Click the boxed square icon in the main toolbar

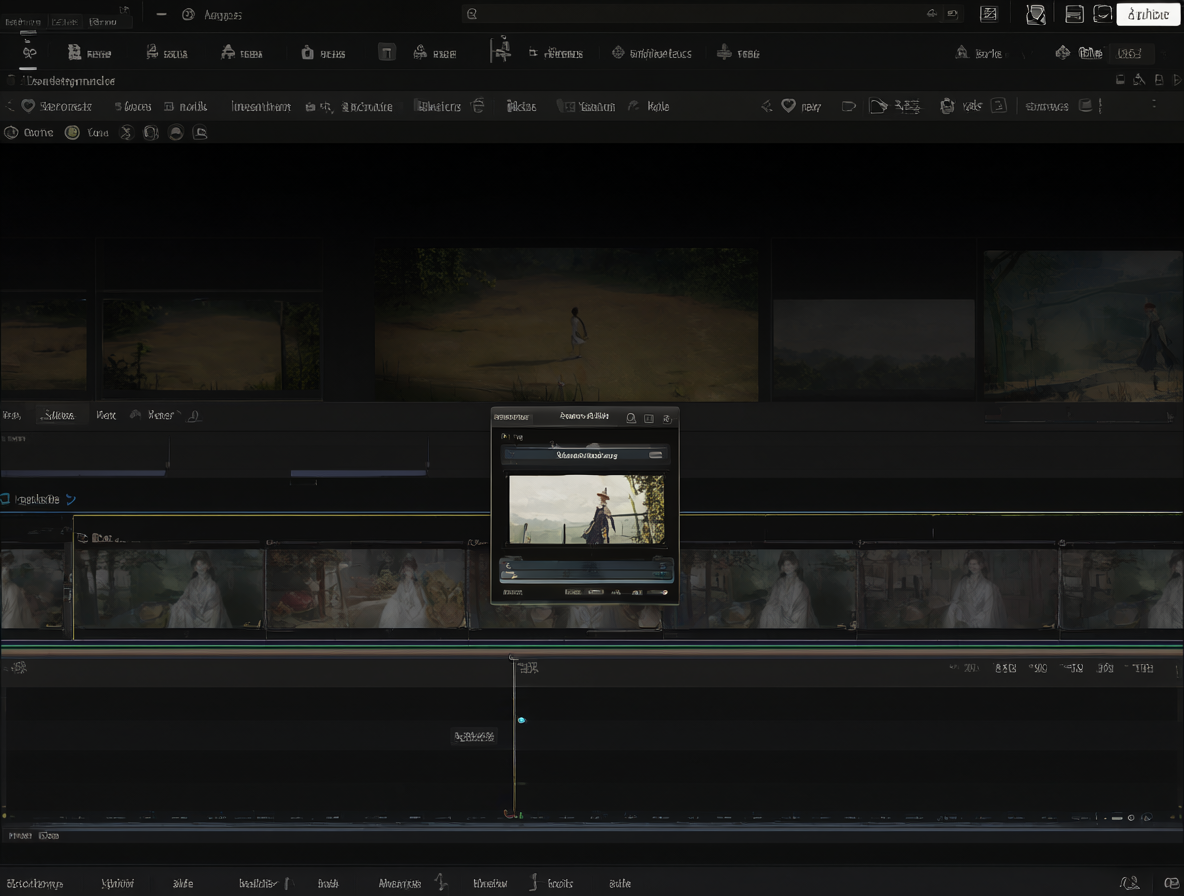(387, 52)
